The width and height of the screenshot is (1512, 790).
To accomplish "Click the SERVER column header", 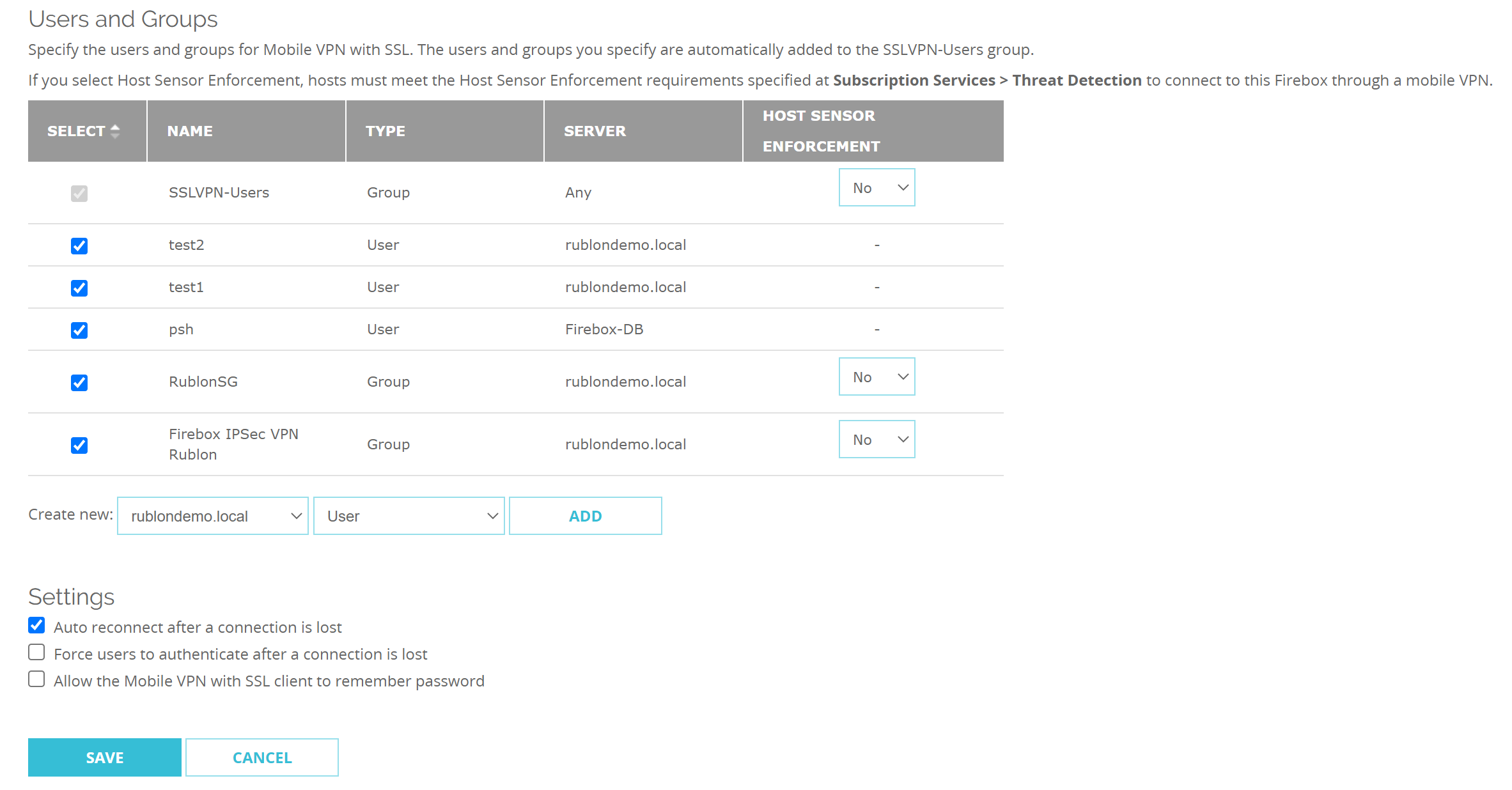I will point(595,131).
